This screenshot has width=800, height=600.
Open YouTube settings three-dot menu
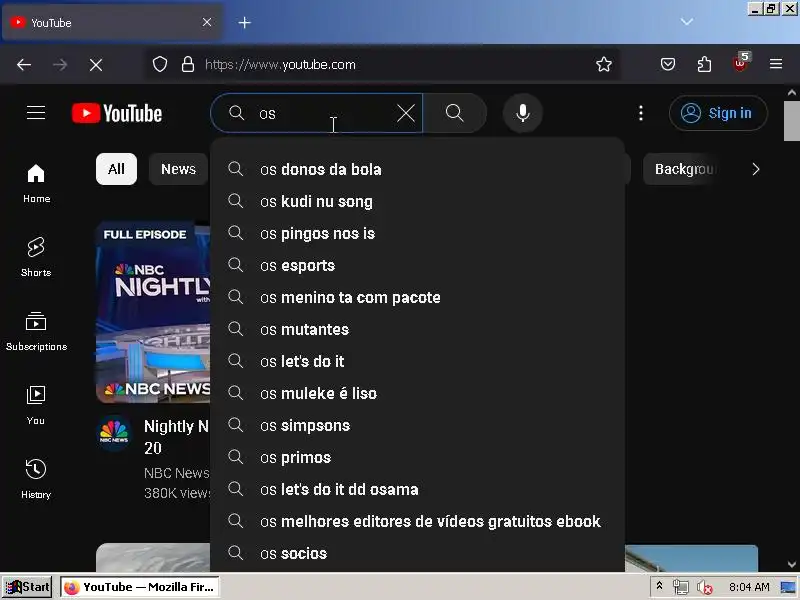pyautogui.click(x=641, y=113)
